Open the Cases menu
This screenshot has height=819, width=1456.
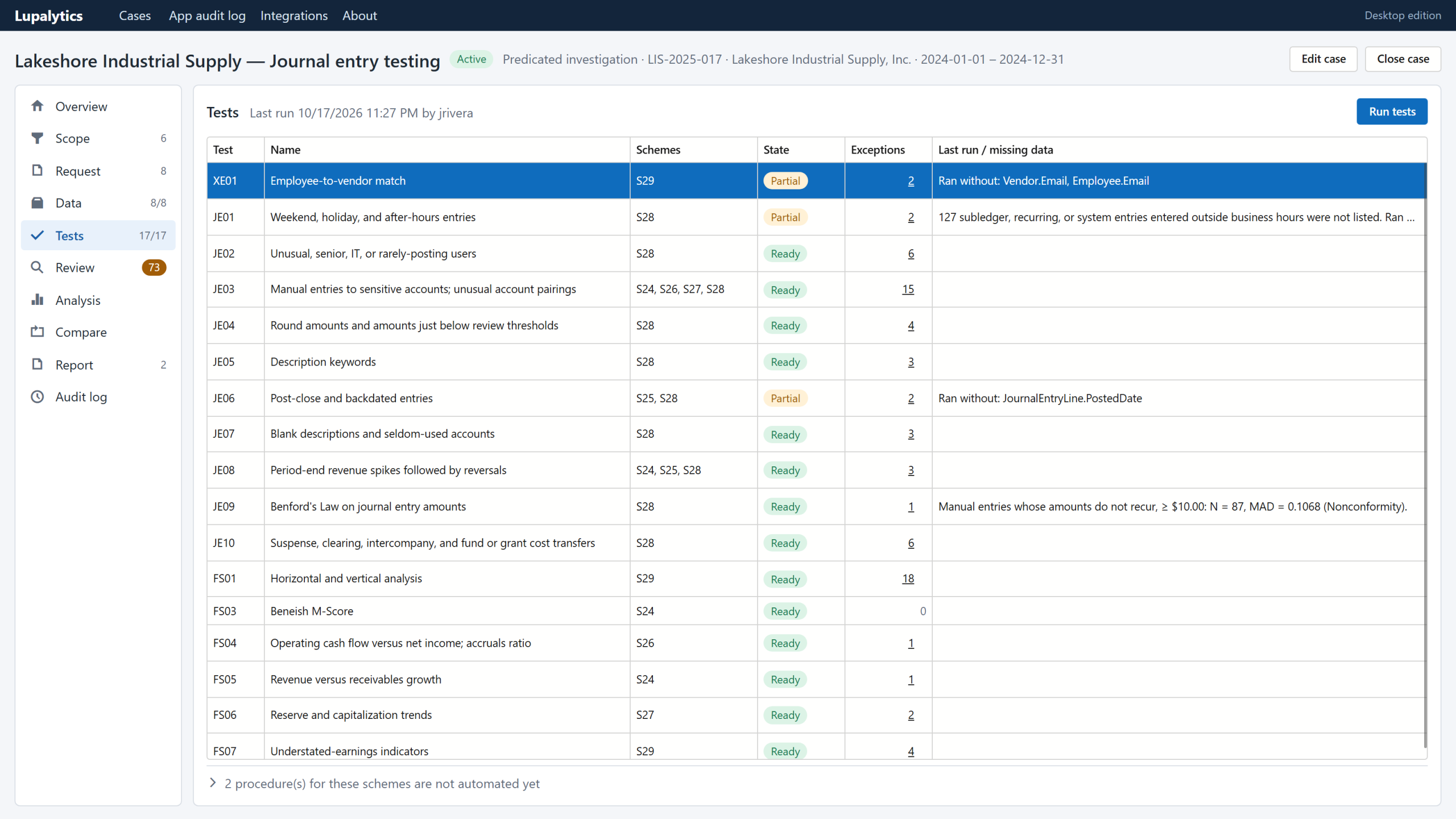[135, 15]
